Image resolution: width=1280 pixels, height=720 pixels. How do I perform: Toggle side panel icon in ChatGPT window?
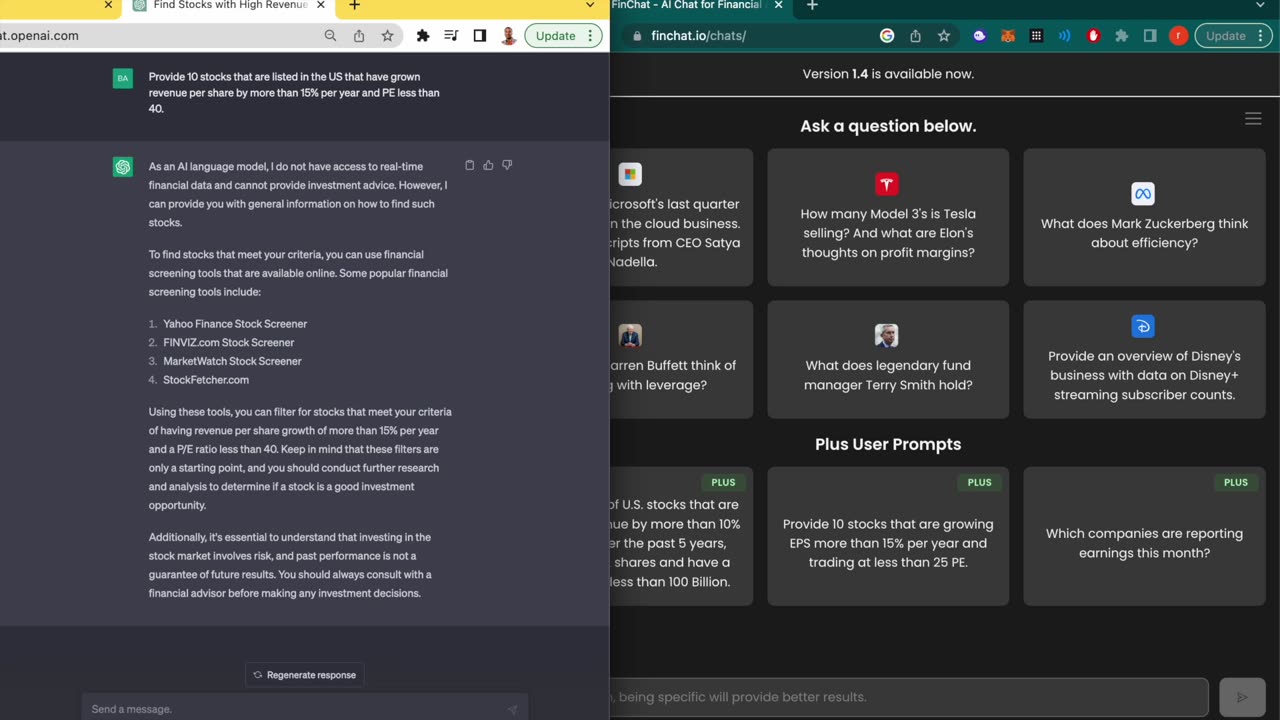(480, 36)
